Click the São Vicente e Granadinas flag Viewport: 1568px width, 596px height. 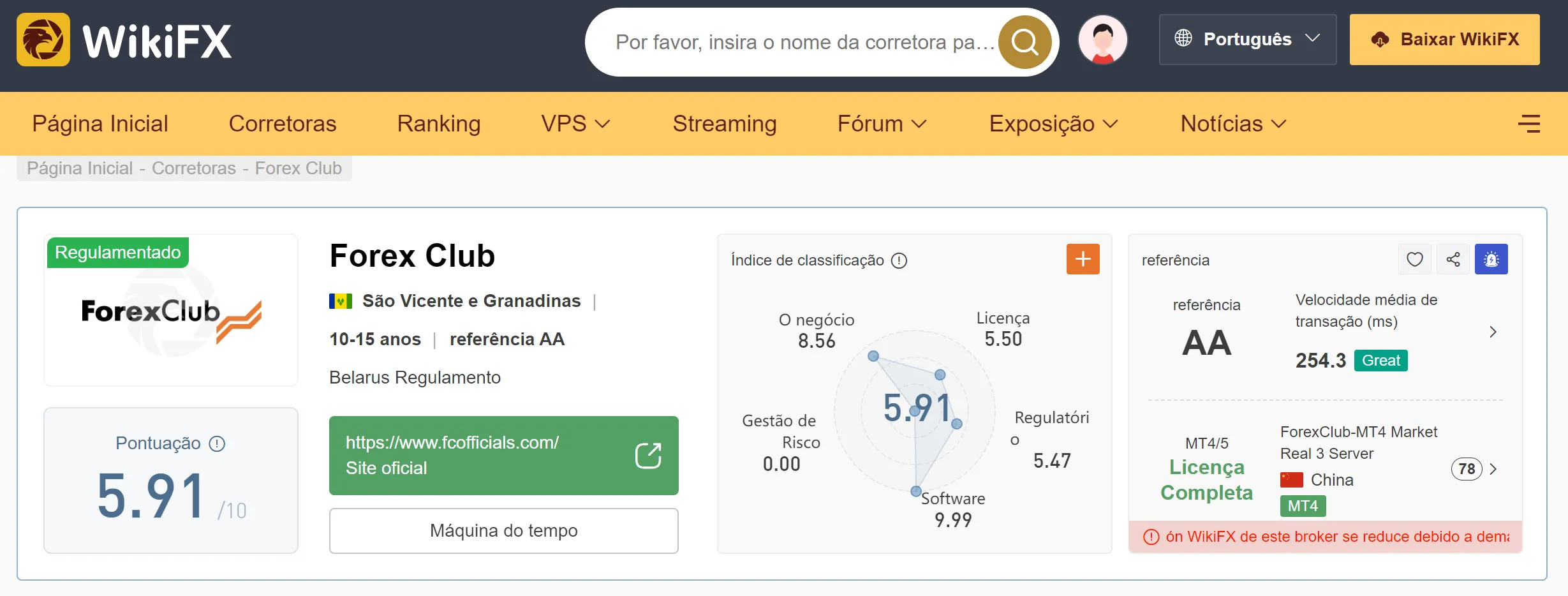click(x=341, y=301)
